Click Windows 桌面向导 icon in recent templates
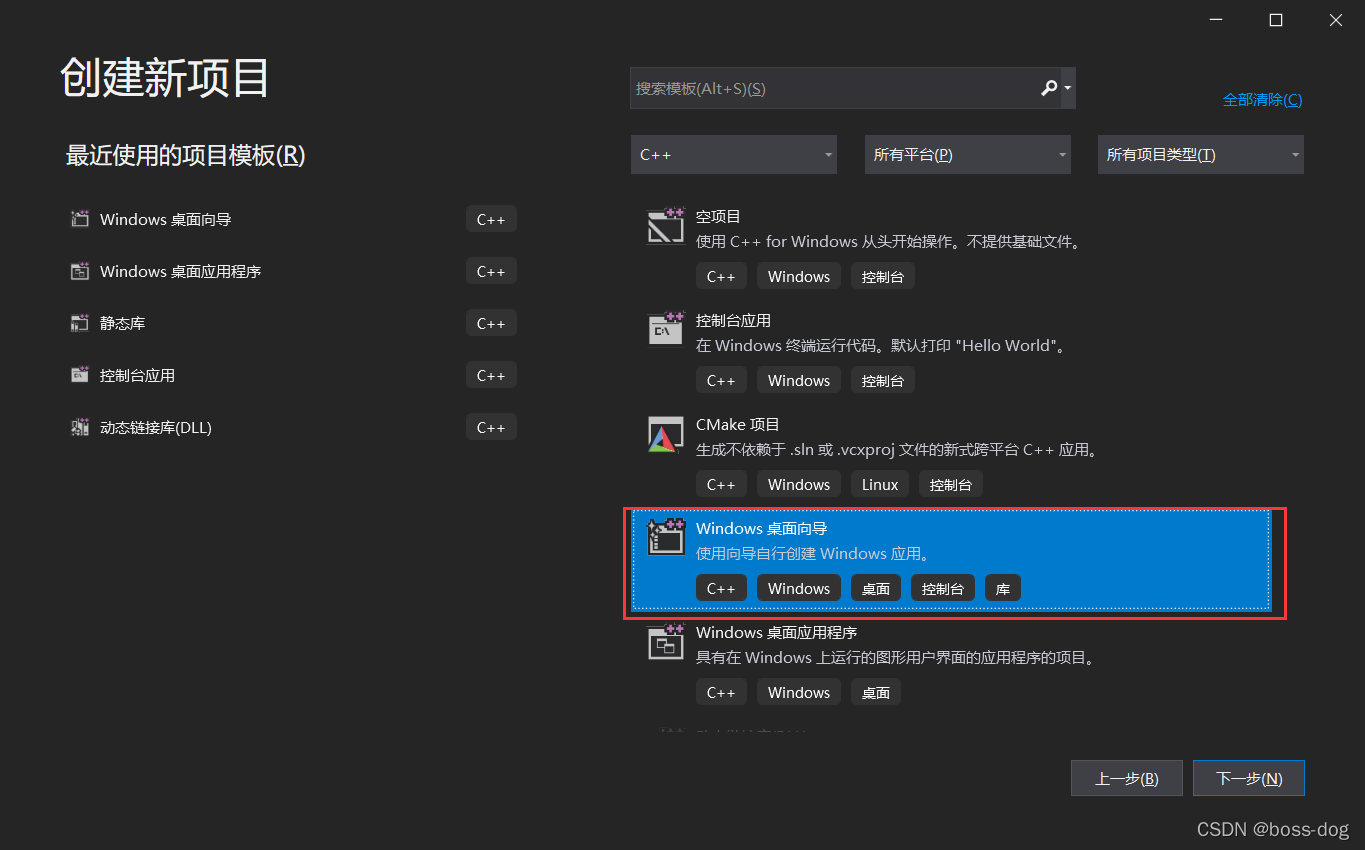Screen dimensions: 1365x850 80,219
